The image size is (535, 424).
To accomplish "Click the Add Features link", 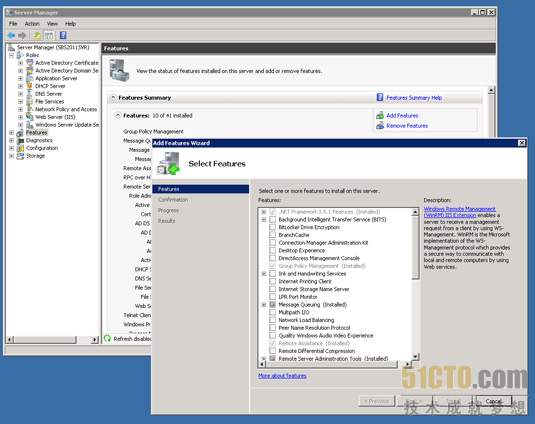I will [x=402, y=116].
